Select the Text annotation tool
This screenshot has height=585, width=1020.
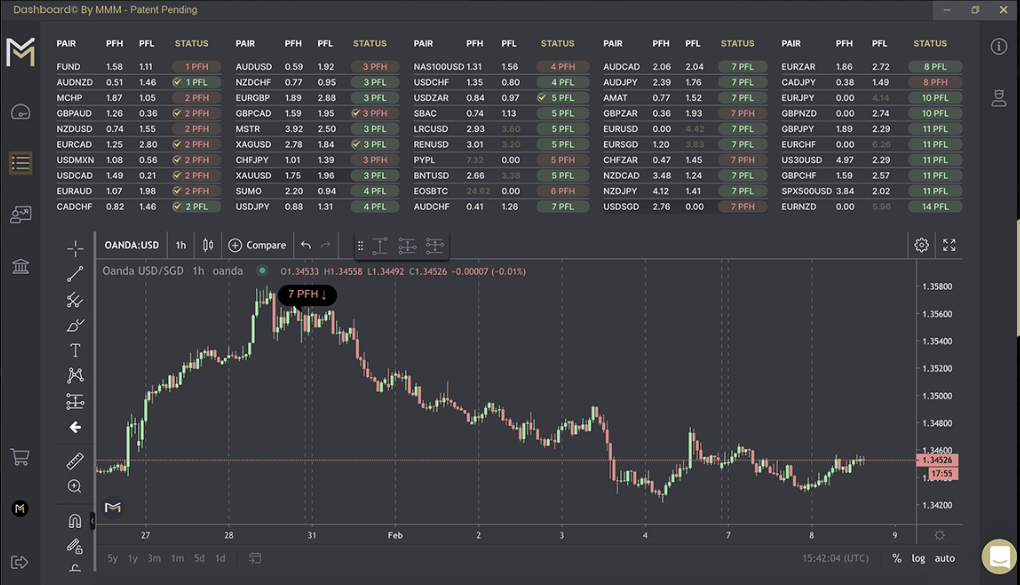[x=75, y=351]
